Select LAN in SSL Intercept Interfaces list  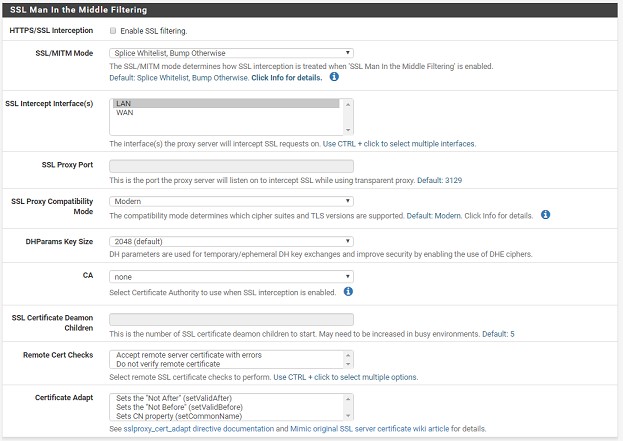pyautogui.click(x=226, y=103)
